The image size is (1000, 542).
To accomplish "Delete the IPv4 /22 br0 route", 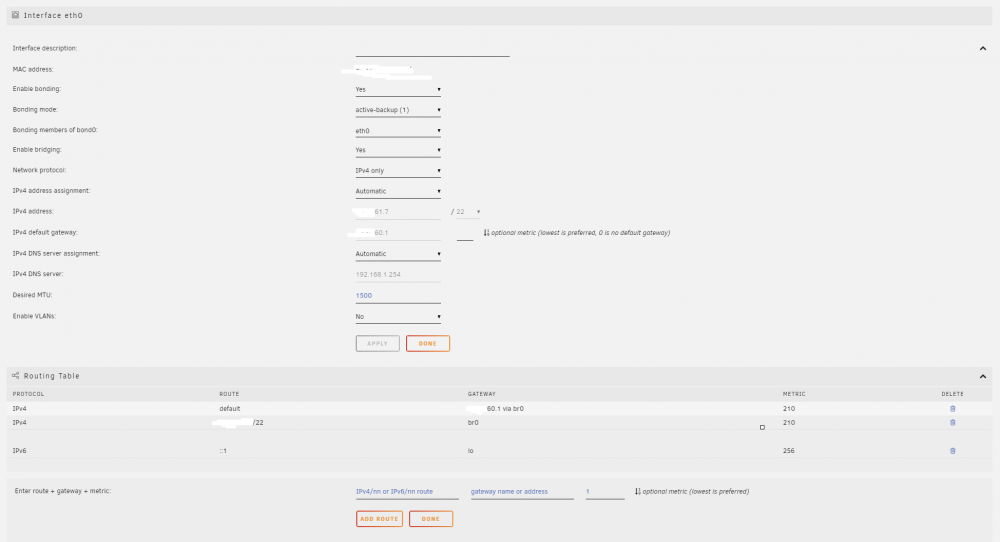I will (952, 423).
